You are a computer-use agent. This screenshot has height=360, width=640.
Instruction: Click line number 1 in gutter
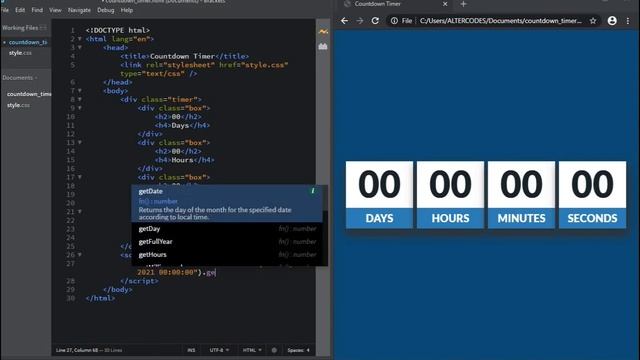click(x=73, y=30)
